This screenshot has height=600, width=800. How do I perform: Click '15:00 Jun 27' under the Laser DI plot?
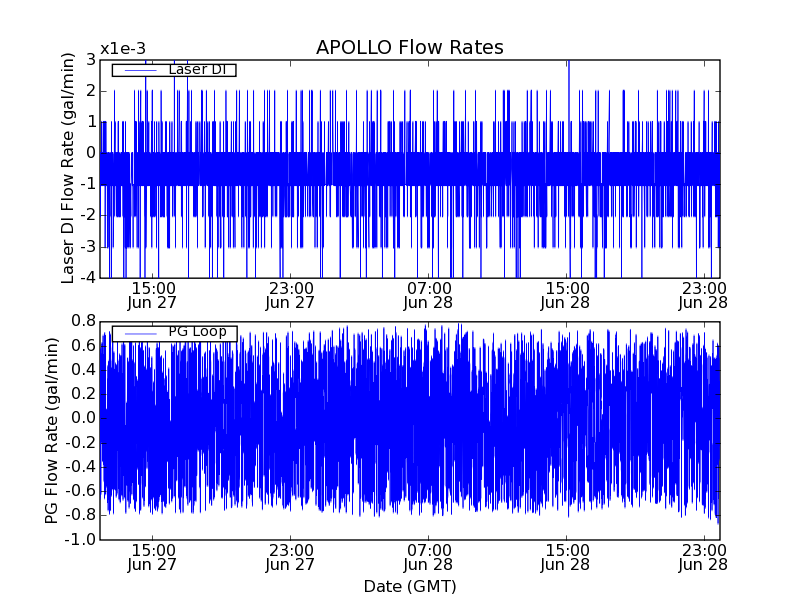click(x=152, y=296)
